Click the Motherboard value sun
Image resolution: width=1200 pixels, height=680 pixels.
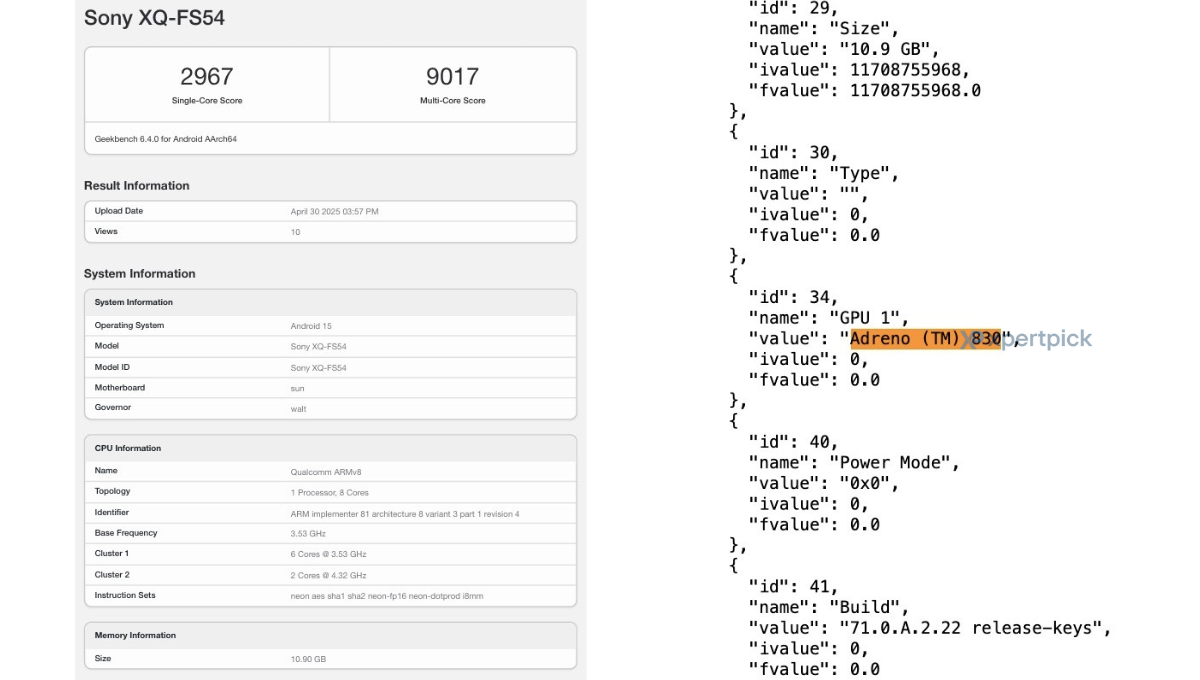297,388
